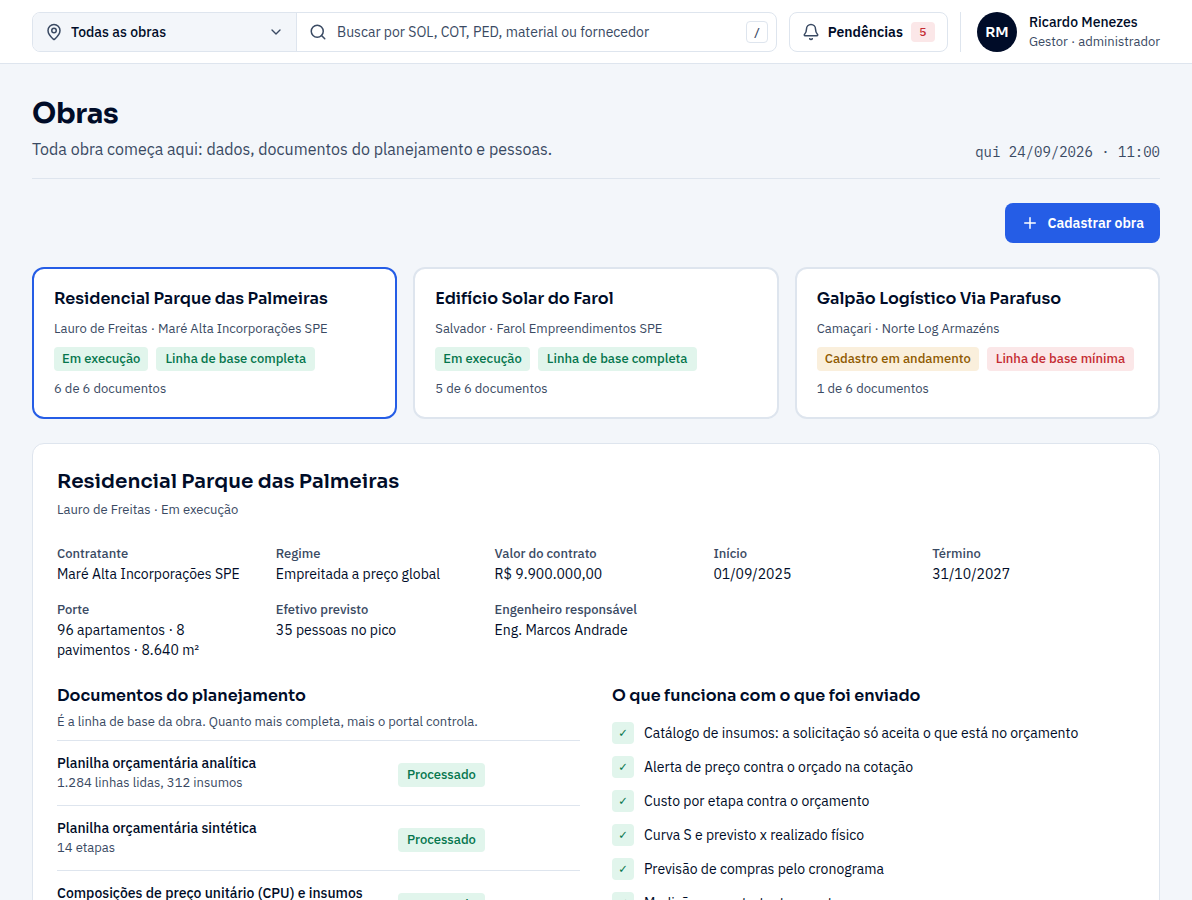Open Ricardo Menezes account menu
1192x900 pixels.
[1068, 32]
